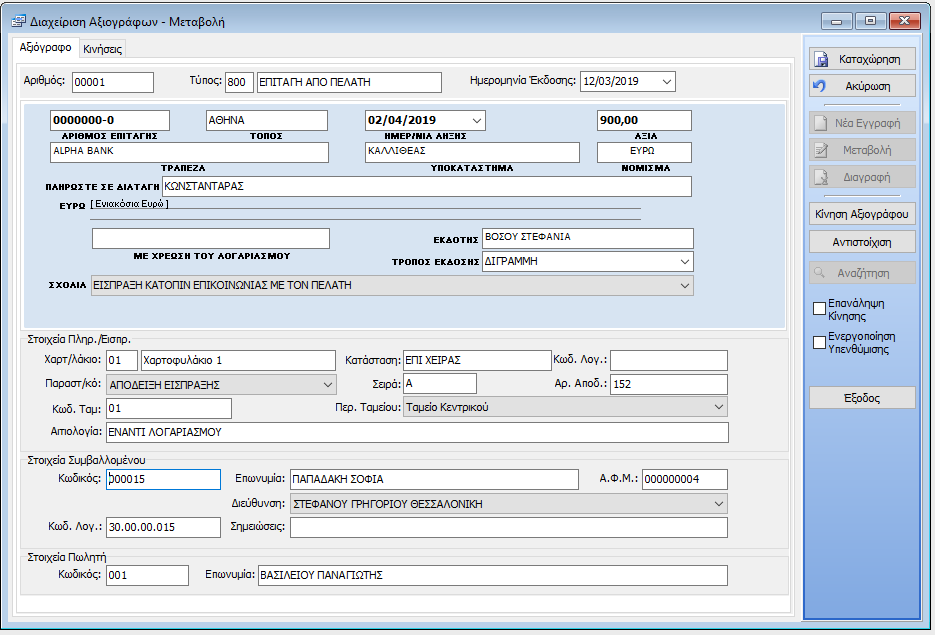The image size is (935, 635).
Task: Expand the Σχόλια comments dropdown
Action: click(684, 286)
